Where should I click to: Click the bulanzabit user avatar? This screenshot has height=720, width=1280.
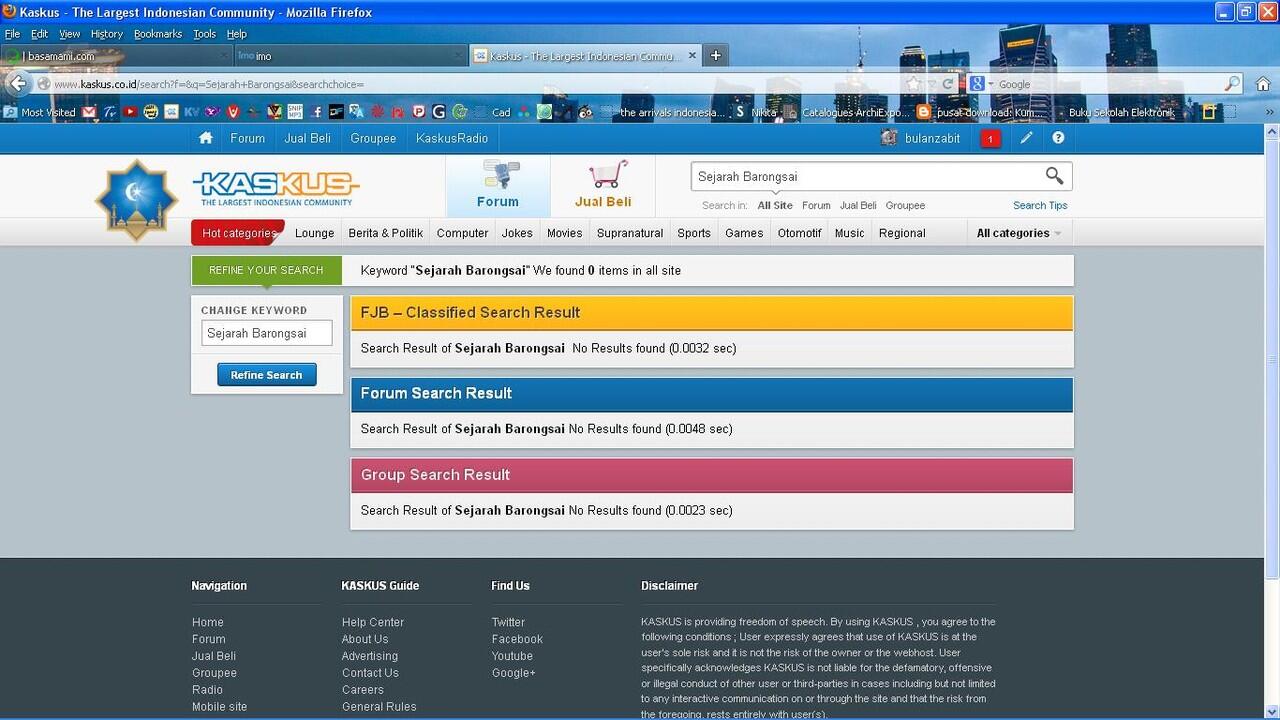[889, 138]
